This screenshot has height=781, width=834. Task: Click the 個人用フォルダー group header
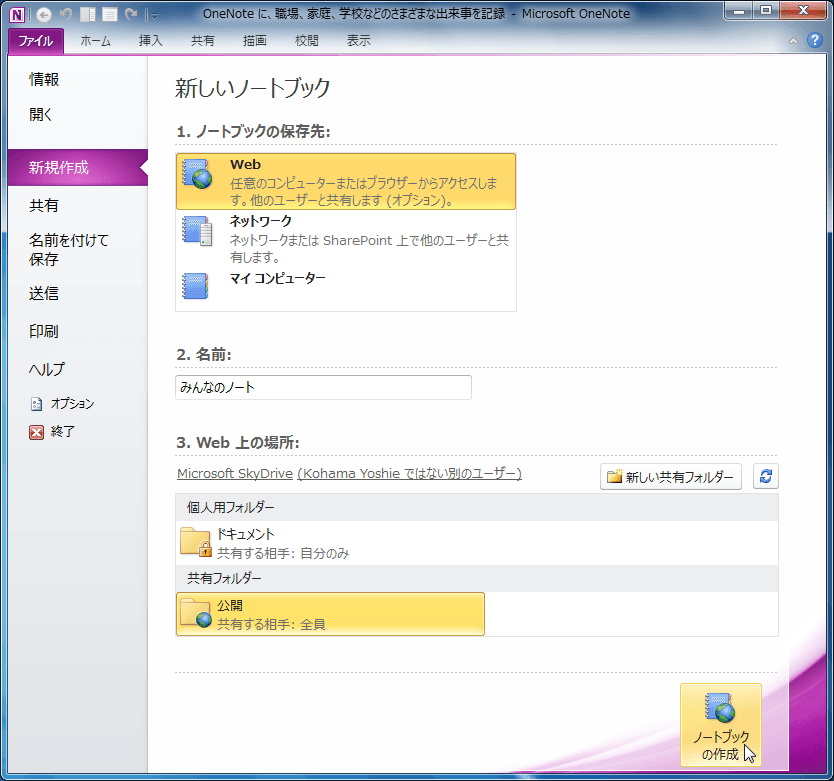(477, 508)
